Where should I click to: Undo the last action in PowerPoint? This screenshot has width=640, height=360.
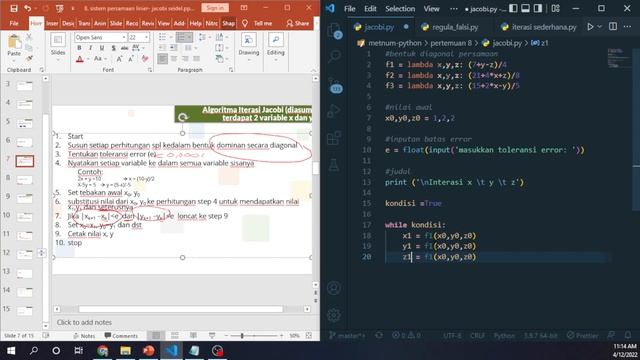point(27,8)
